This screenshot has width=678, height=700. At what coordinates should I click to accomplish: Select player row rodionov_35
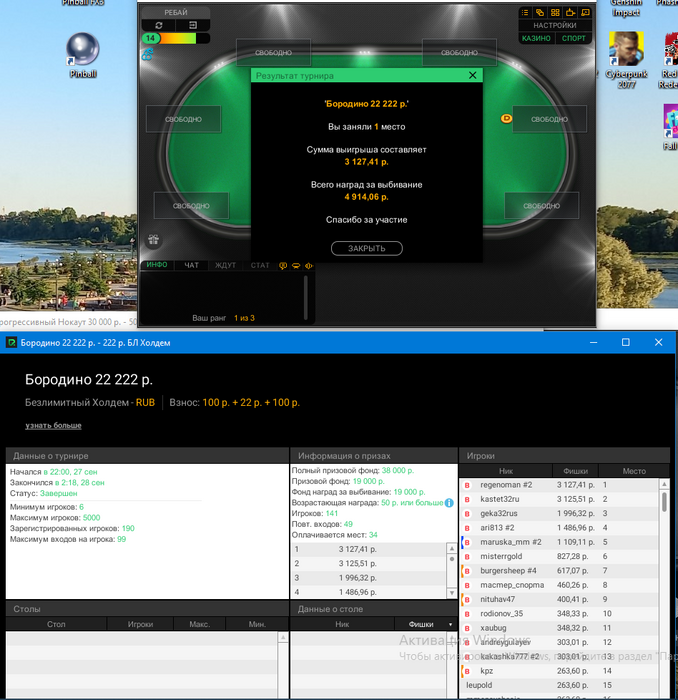(559, 613)
